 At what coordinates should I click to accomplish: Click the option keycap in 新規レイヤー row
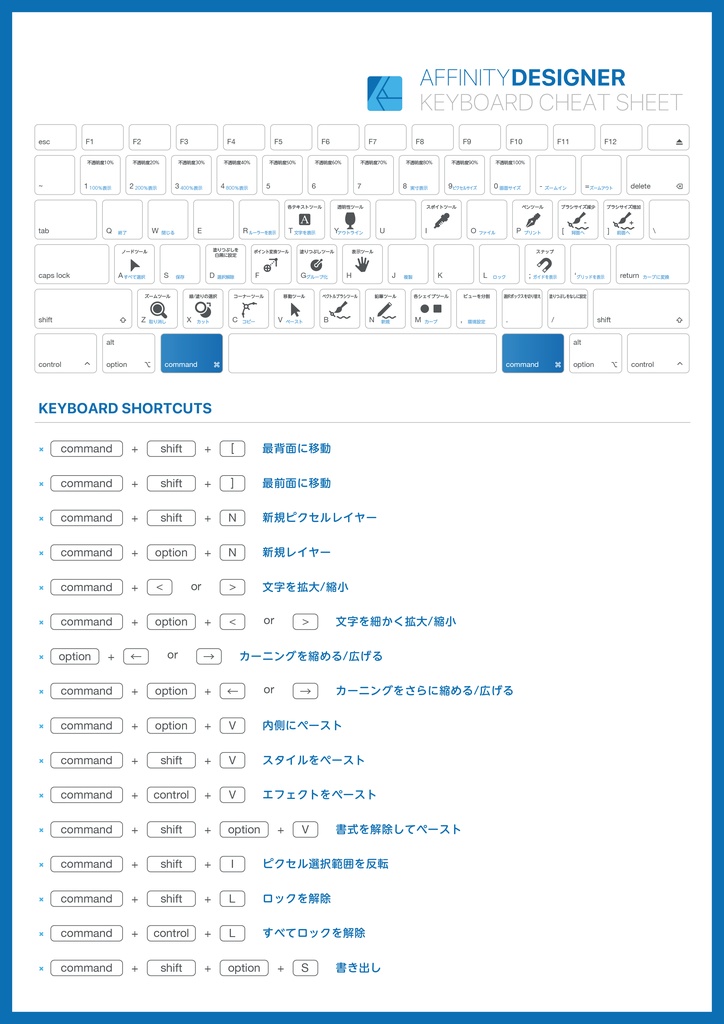171,552
